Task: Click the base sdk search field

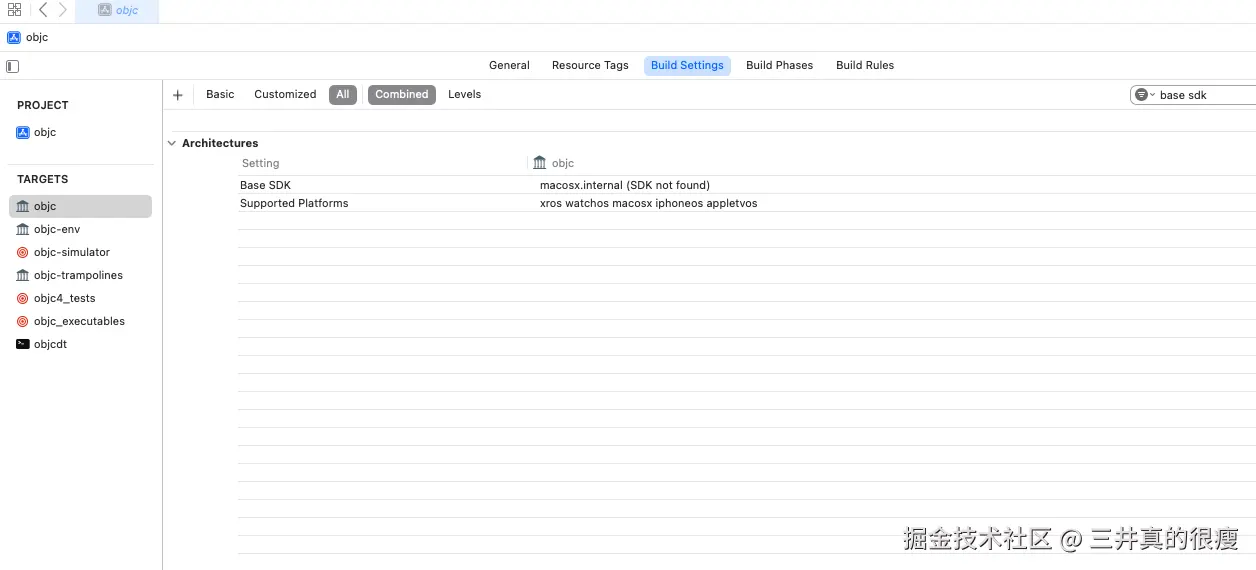Action: pyautogui.click(x=1193, y=95)
